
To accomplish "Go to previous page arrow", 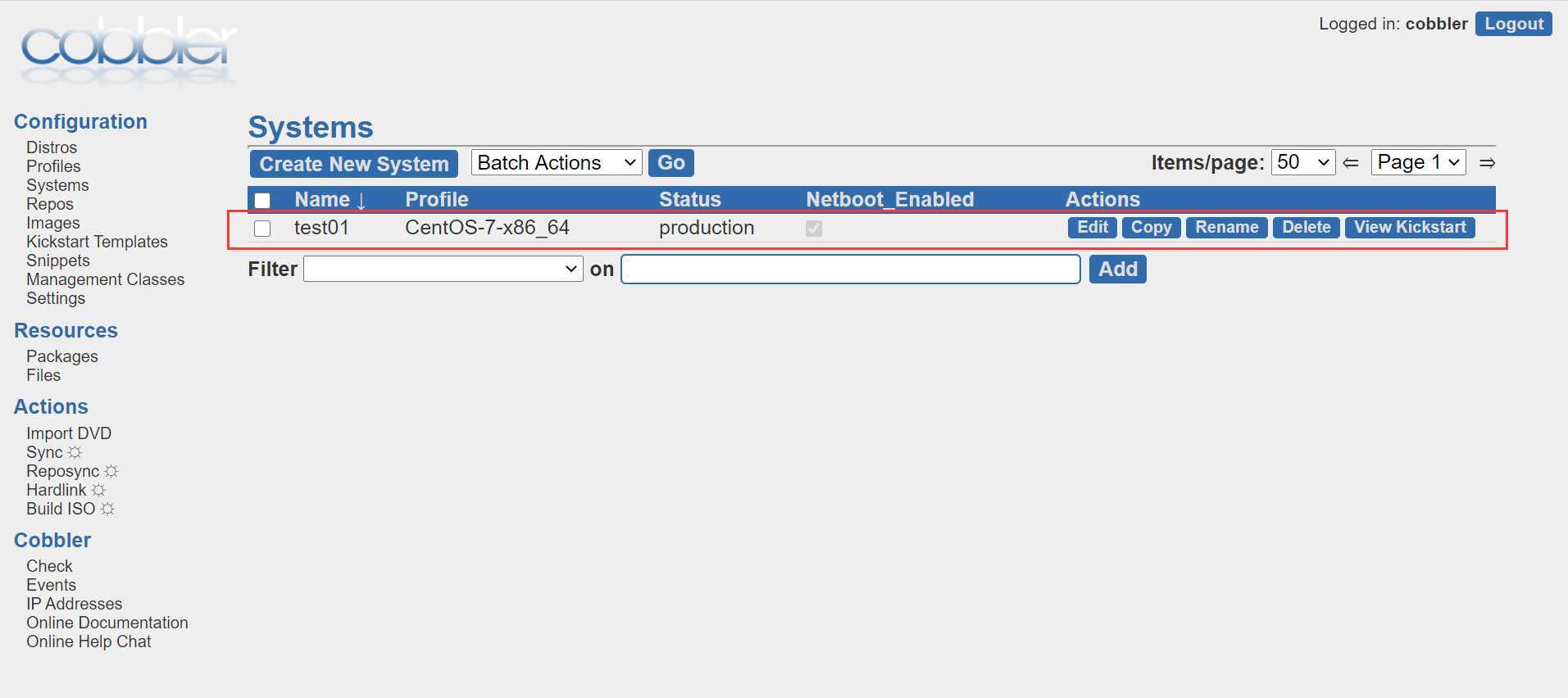I will (x=1351, y=163).
